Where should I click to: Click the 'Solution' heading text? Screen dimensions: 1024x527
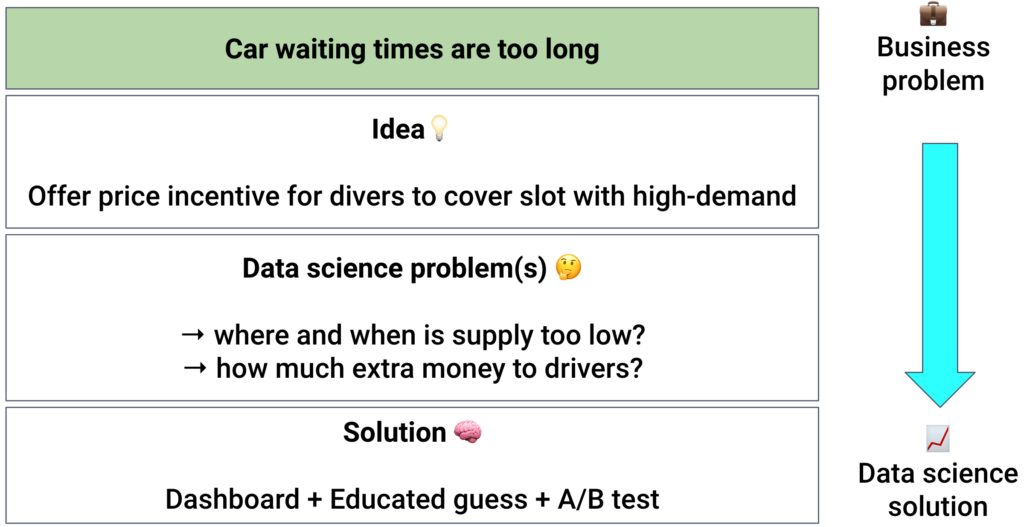tap(394, 432)
